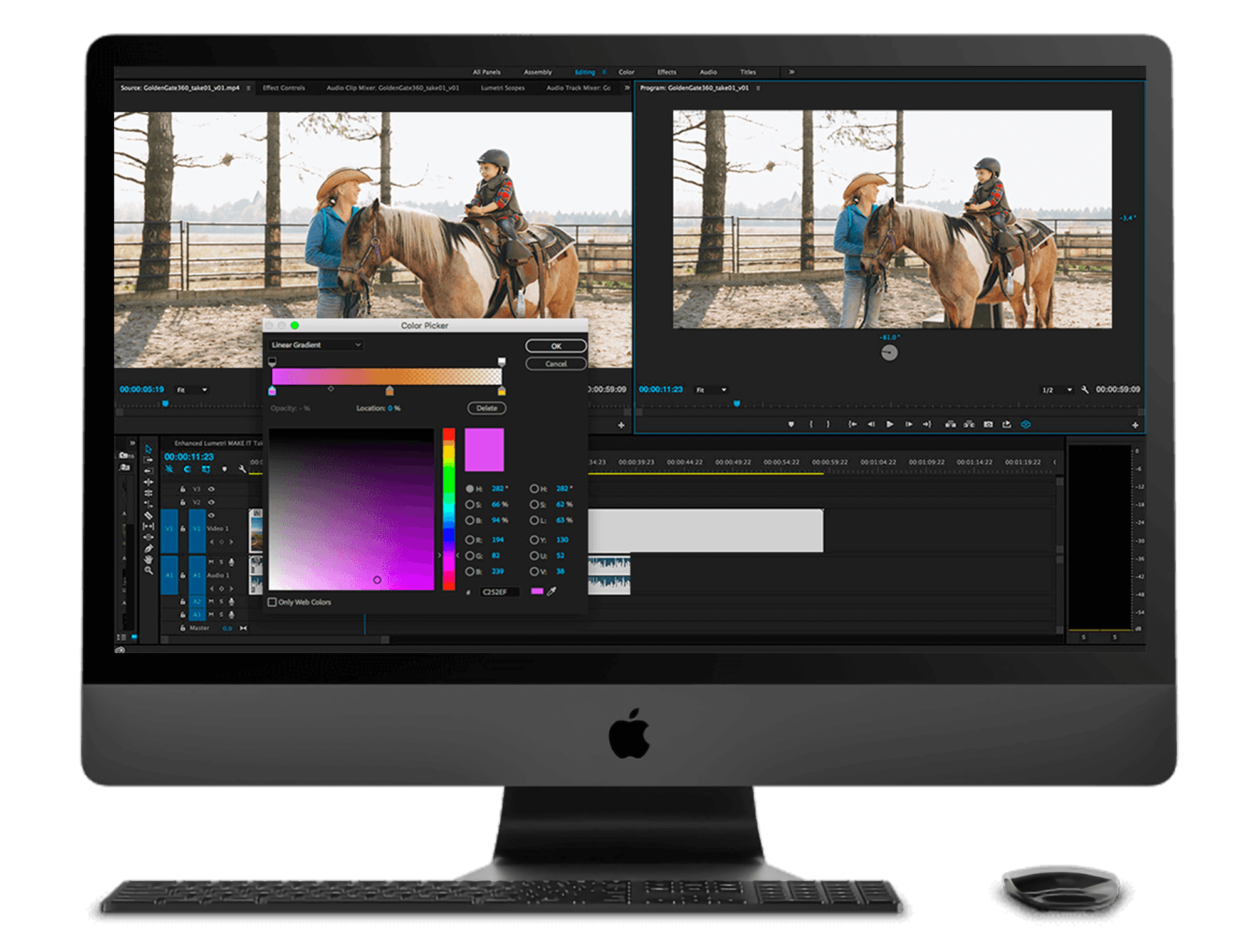Add marker in Program monitor
1241x952 pixels.
[x=791, y=424]
